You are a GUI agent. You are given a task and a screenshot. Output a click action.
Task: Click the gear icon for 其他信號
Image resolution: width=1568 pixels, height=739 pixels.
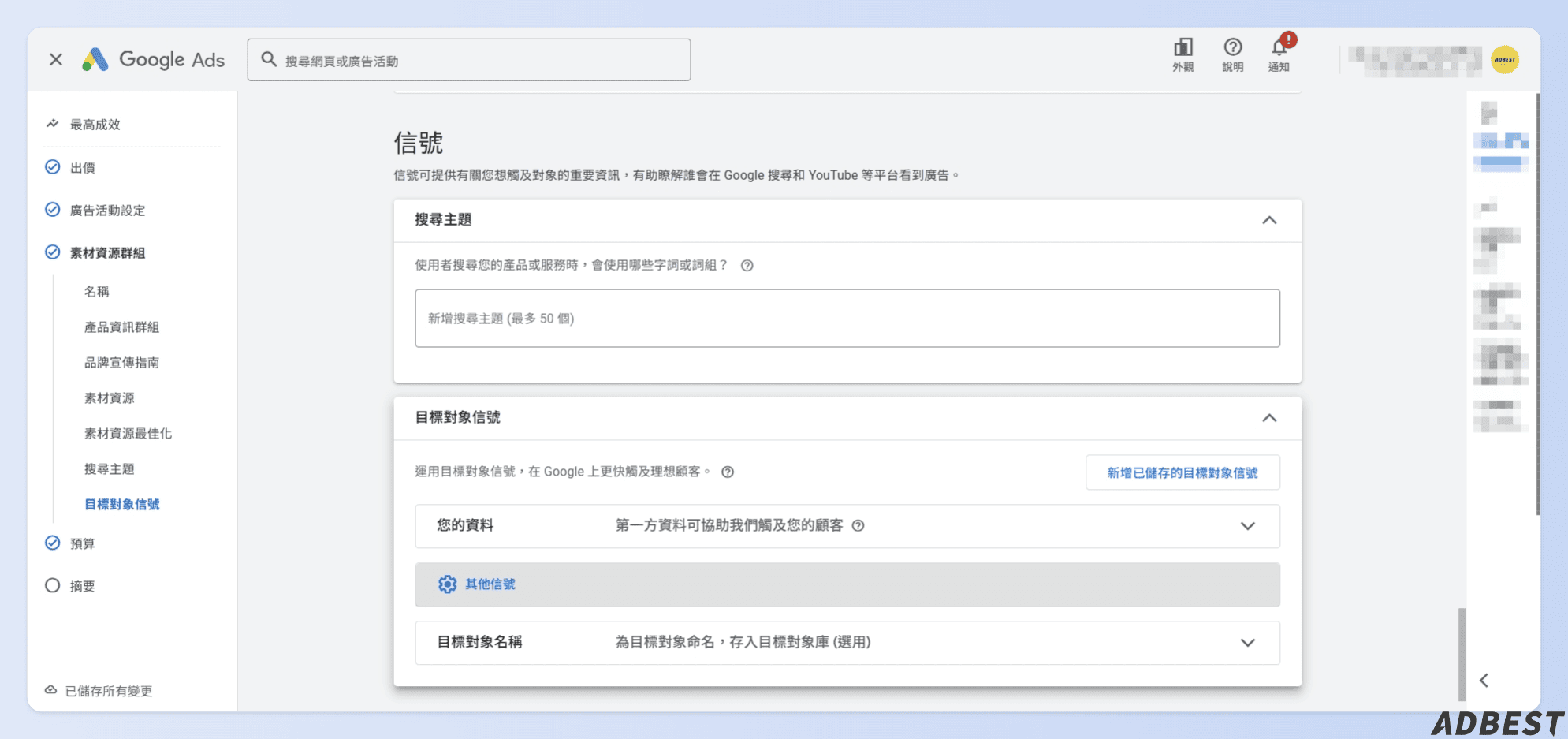[447, 584]
